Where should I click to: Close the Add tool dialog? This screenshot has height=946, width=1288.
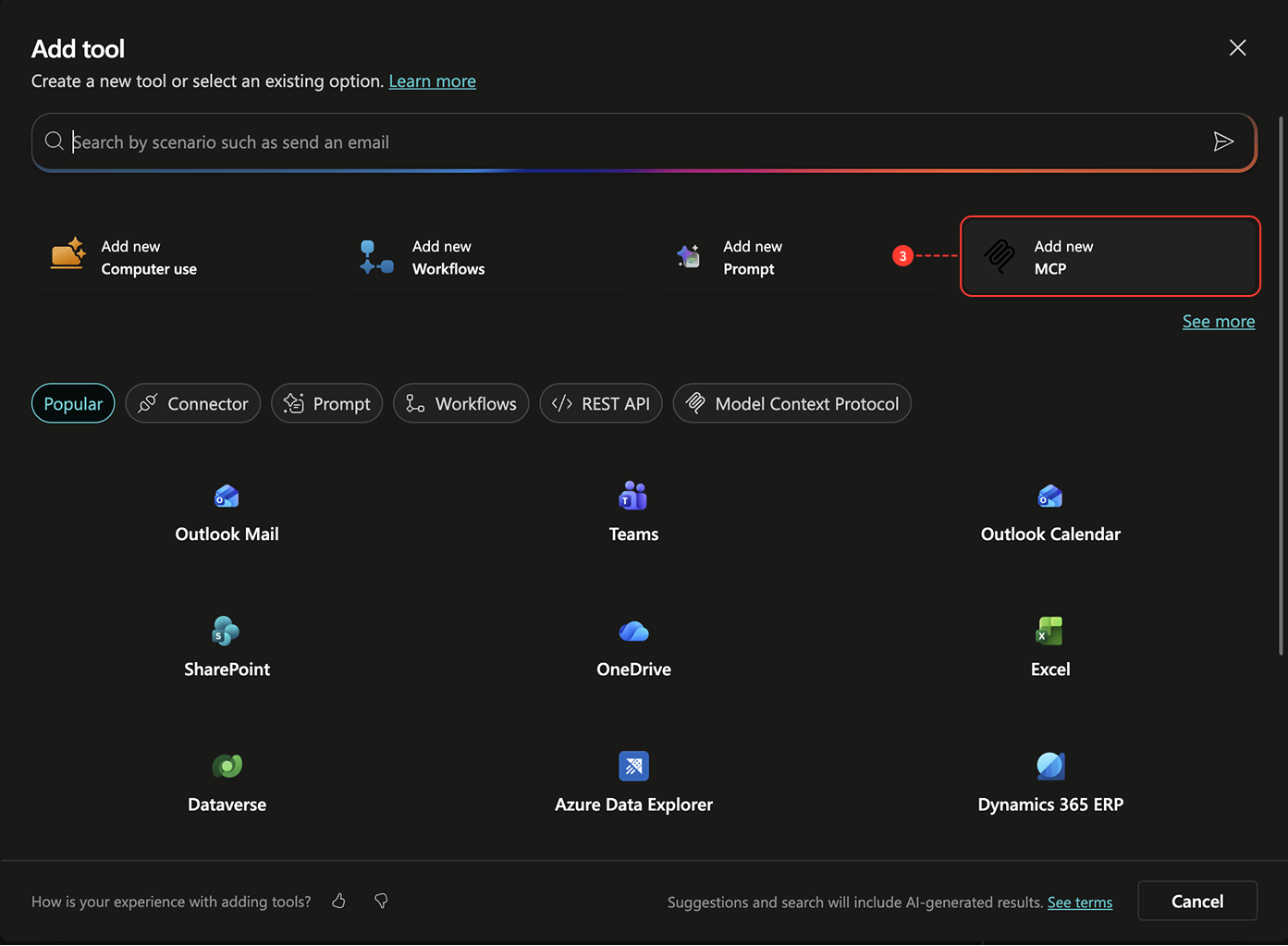[x=1238, y=48]
